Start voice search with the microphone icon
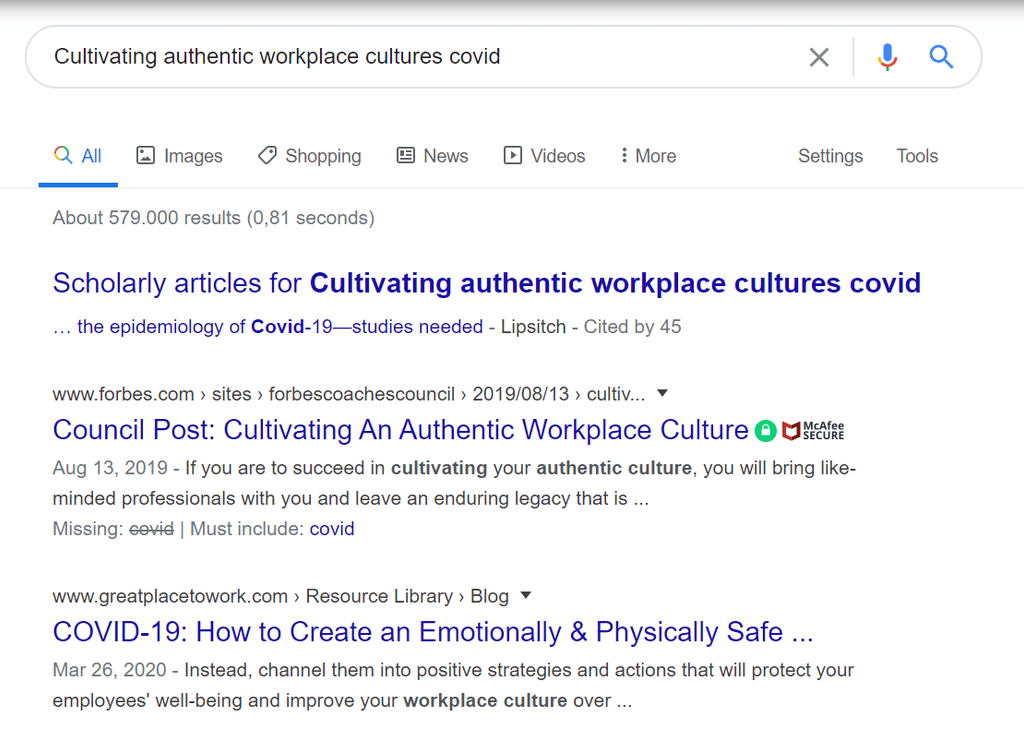 [x=887, y=57]
